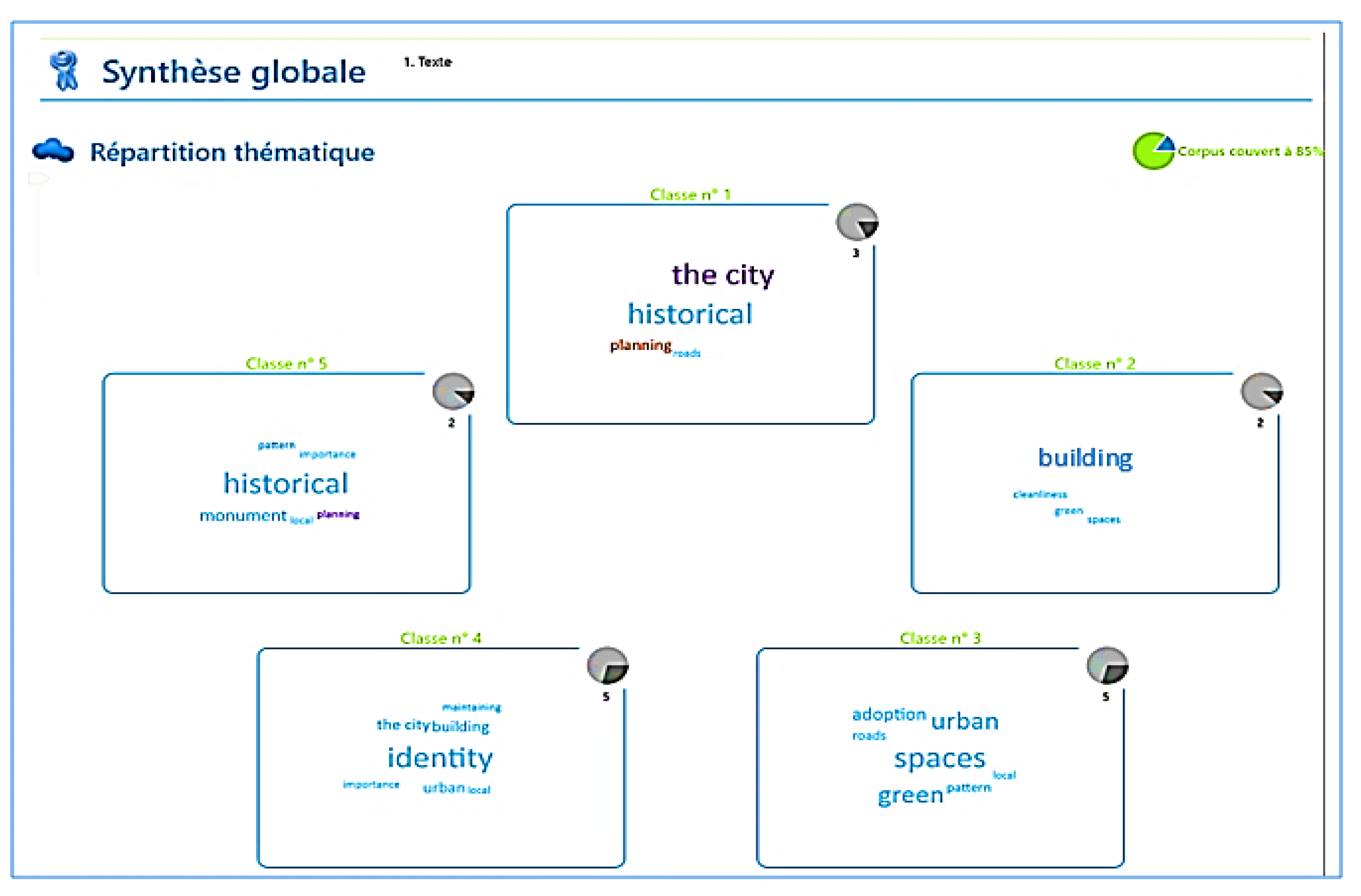The image size is (1361, 896).
Task: Click the word 'spaces' in Classe 3
Action: tap(940, 759)
